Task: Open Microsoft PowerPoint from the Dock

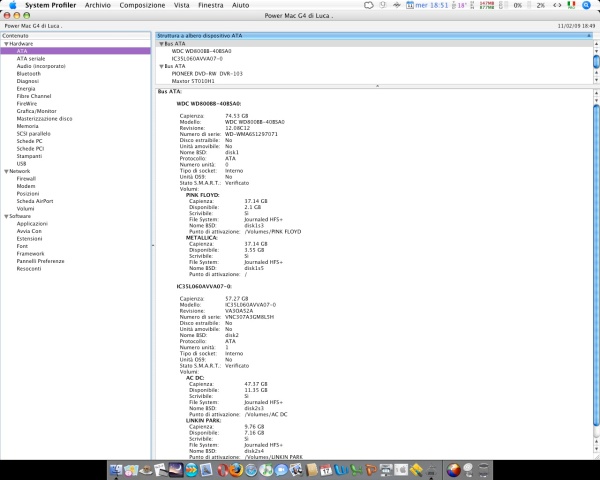Action: coord(371,470)
